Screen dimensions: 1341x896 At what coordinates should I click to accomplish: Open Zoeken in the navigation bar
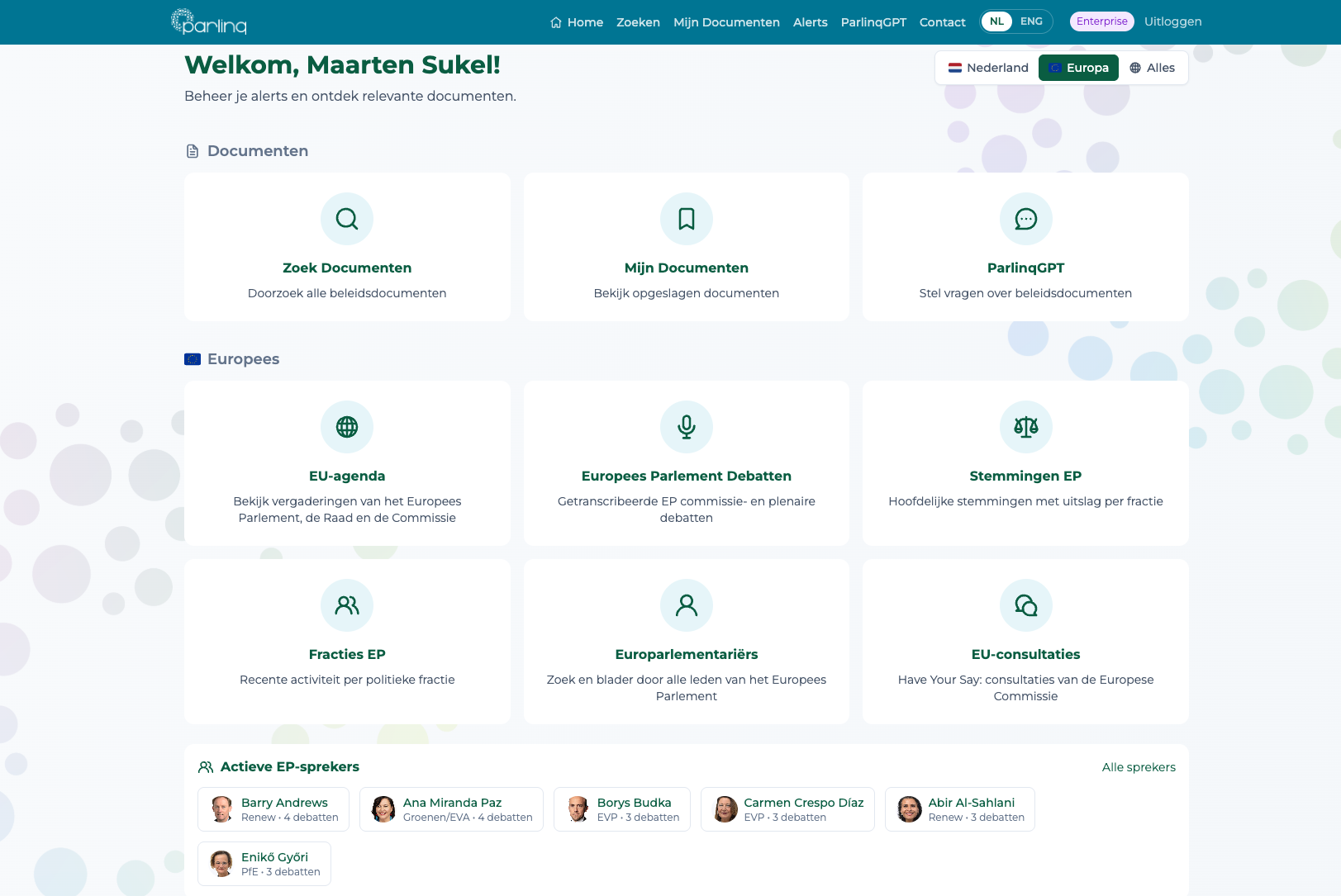pyautogui.click(x=638, y=22)
